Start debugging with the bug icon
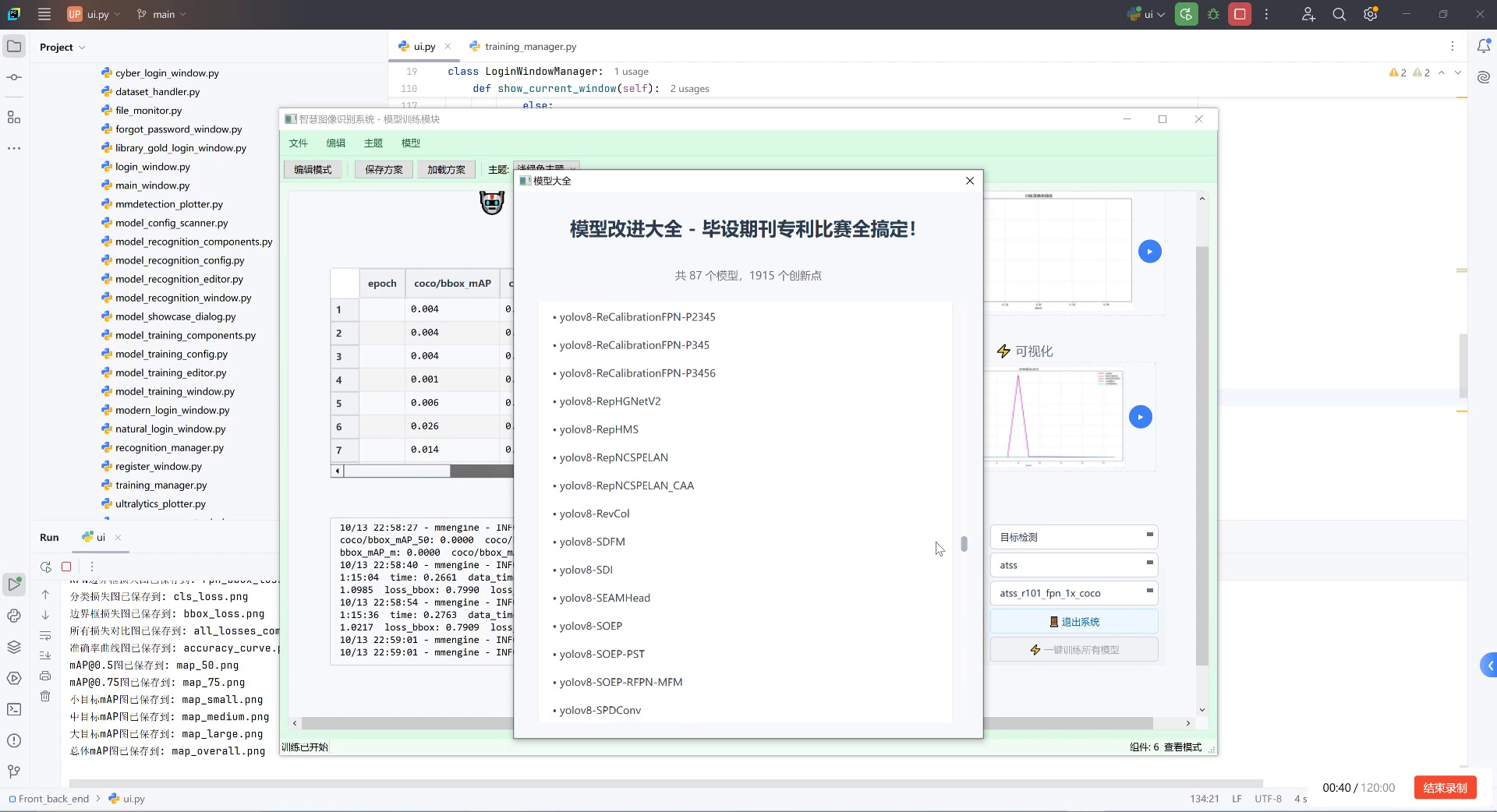Screen dimensions: 1497x812 click(x=1213, y=14)
